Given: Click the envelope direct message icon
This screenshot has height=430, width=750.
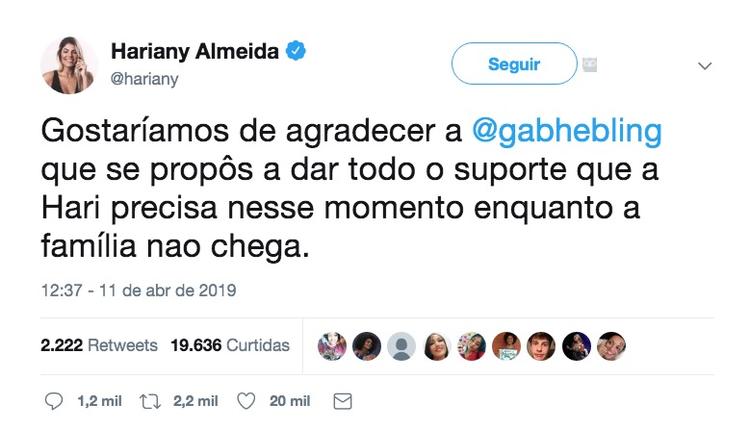Looking at the screenshot, I should pyautogui.click(x=341, y=401).
